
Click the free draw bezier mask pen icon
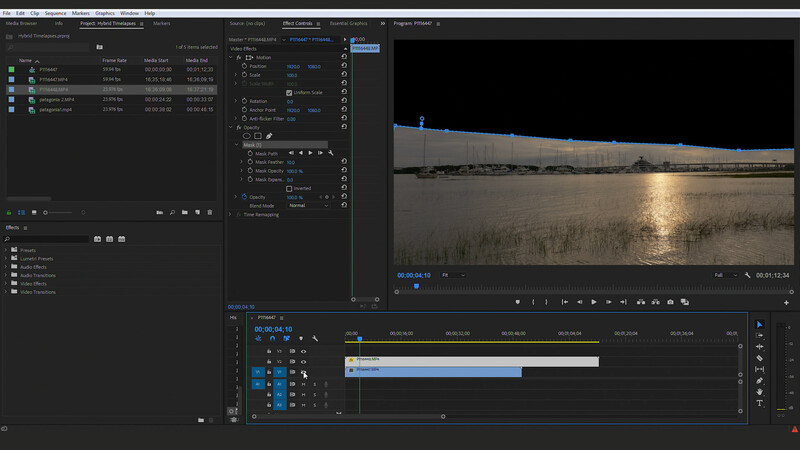pos(269,136)
